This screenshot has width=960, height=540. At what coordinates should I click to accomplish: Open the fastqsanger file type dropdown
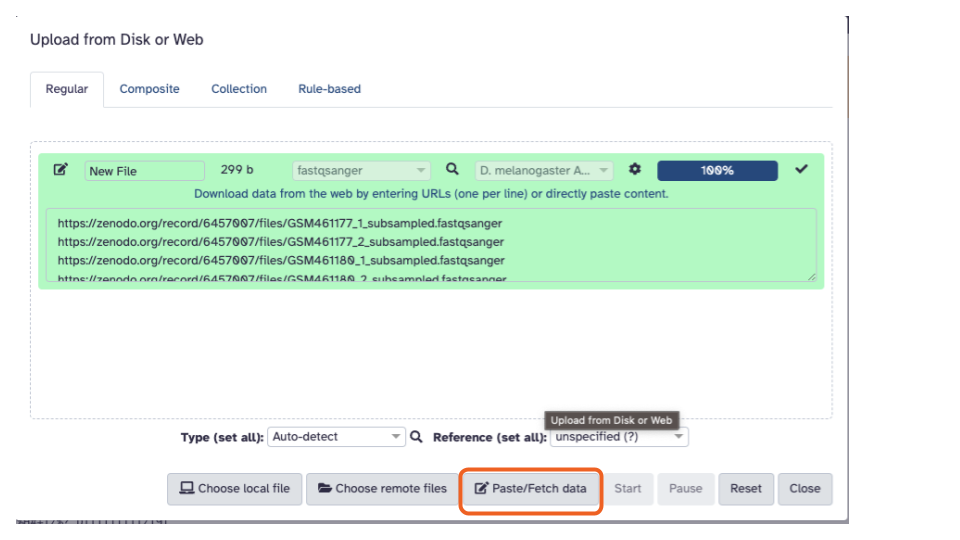click(x=361, y=171)
